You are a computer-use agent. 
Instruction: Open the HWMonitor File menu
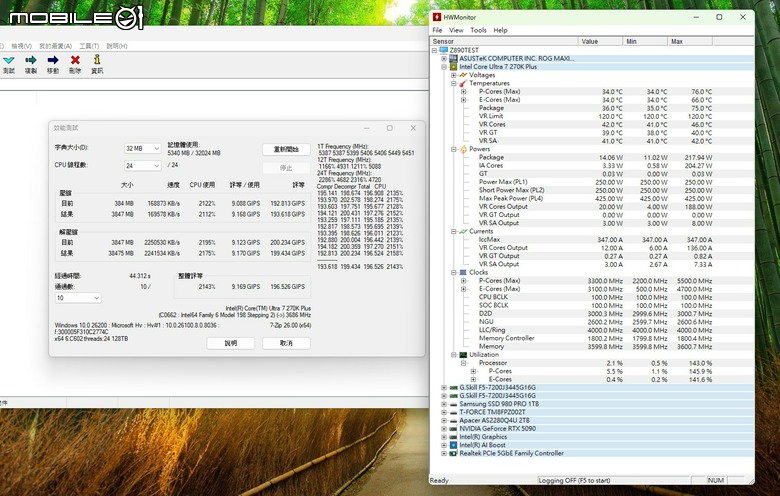click(x=437, y=30)
